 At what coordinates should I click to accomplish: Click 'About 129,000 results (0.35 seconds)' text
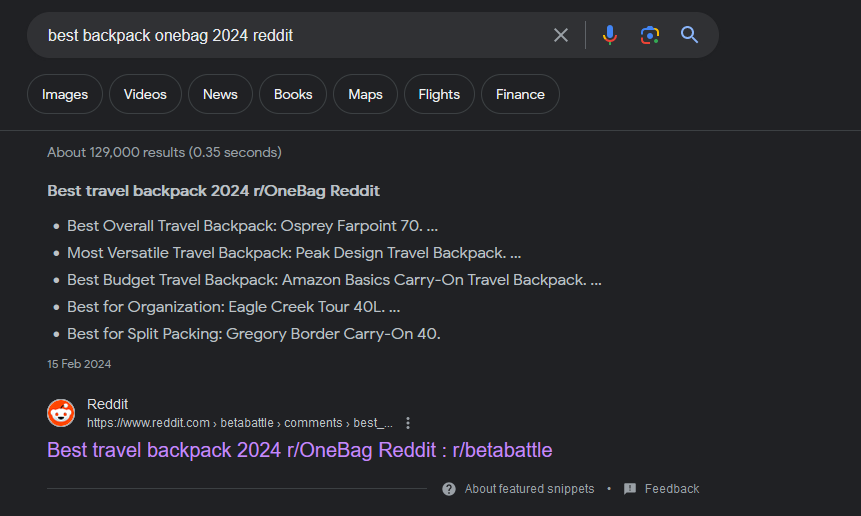click(x=164, y=152)
